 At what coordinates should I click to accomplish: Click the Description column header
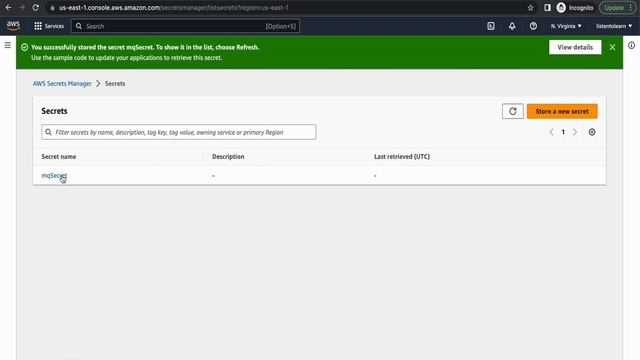pos(228,156)
